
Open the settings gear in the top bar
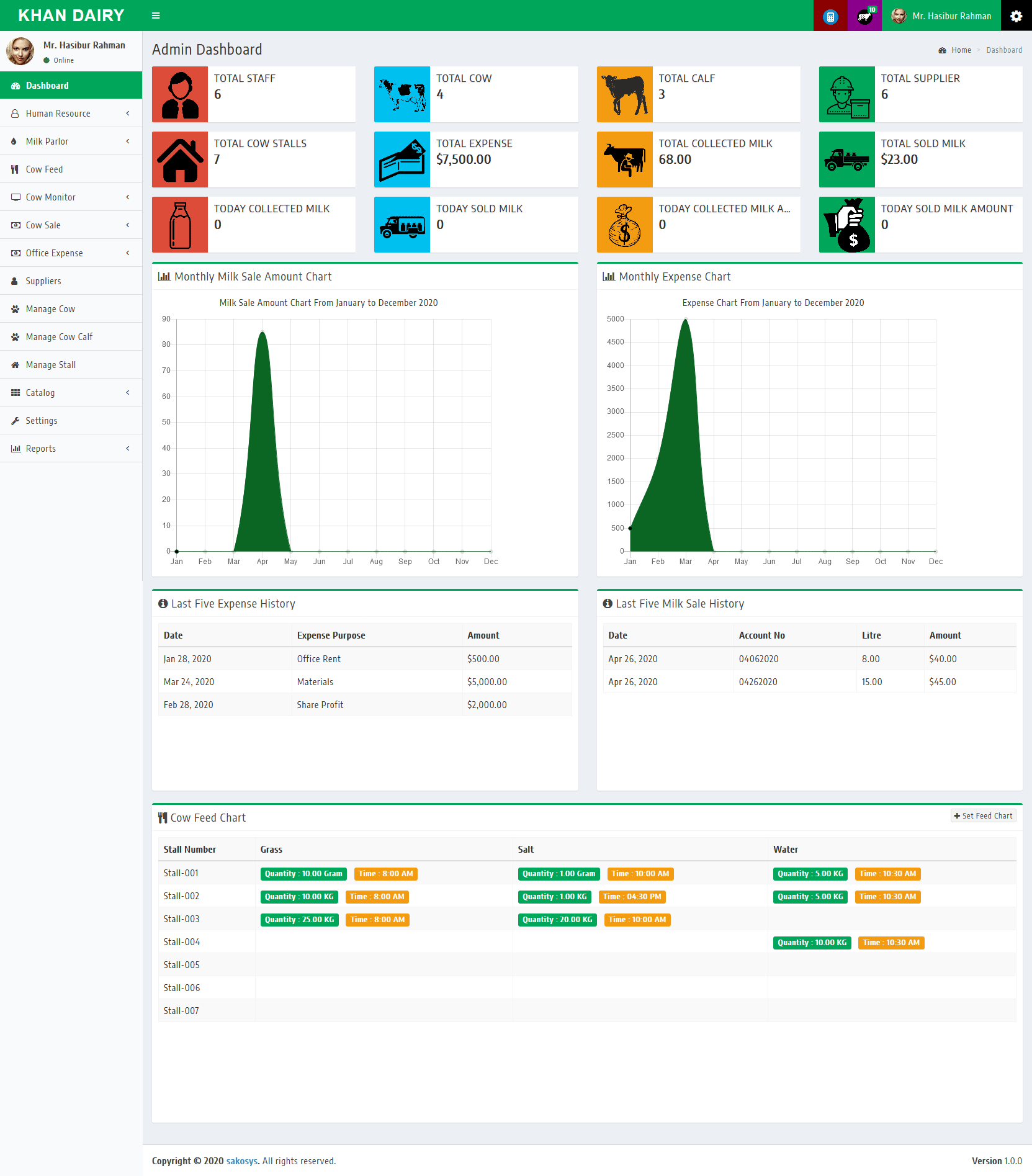pos(1016,16)
